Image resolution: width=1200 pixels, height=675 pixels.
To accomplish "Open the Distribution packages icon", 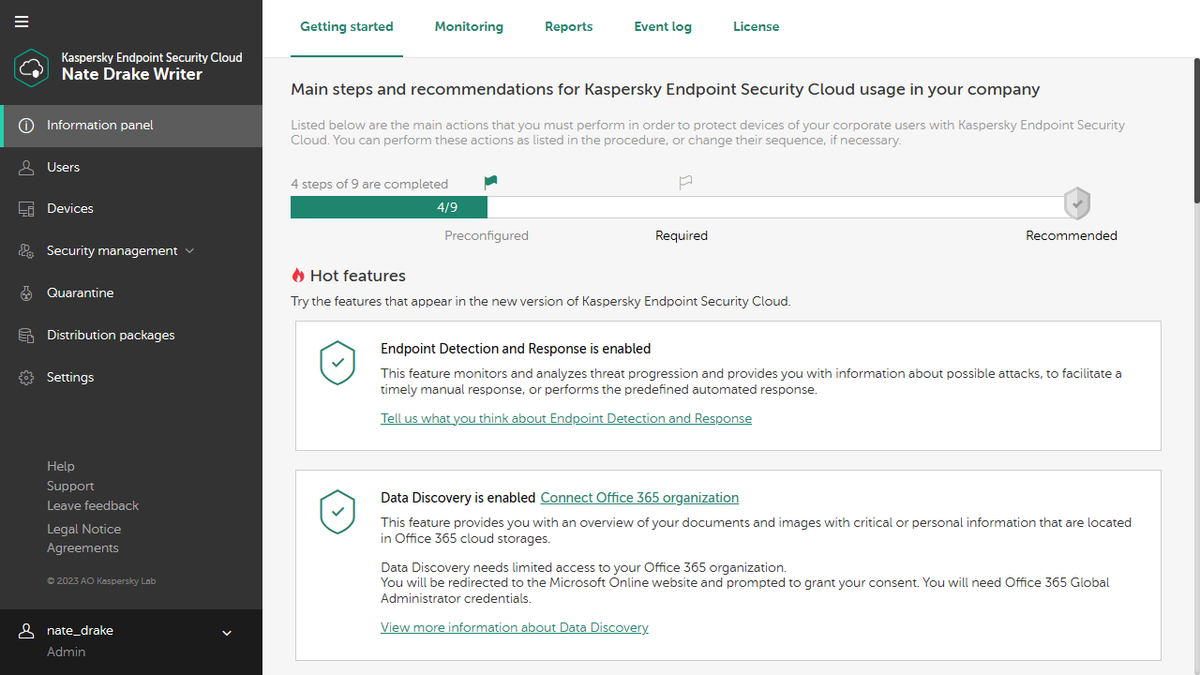I will click(x=27, y=334).
